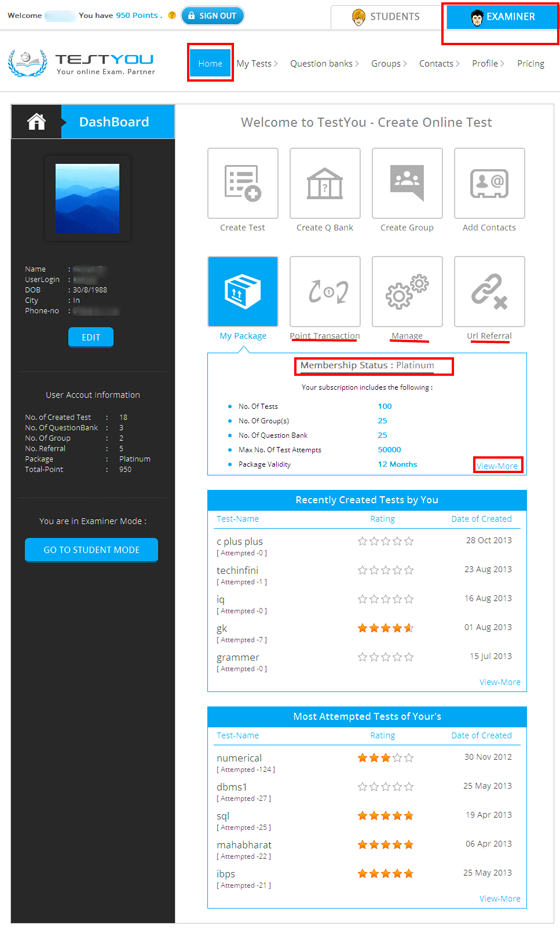Open the ibps test

coord(226,874)
